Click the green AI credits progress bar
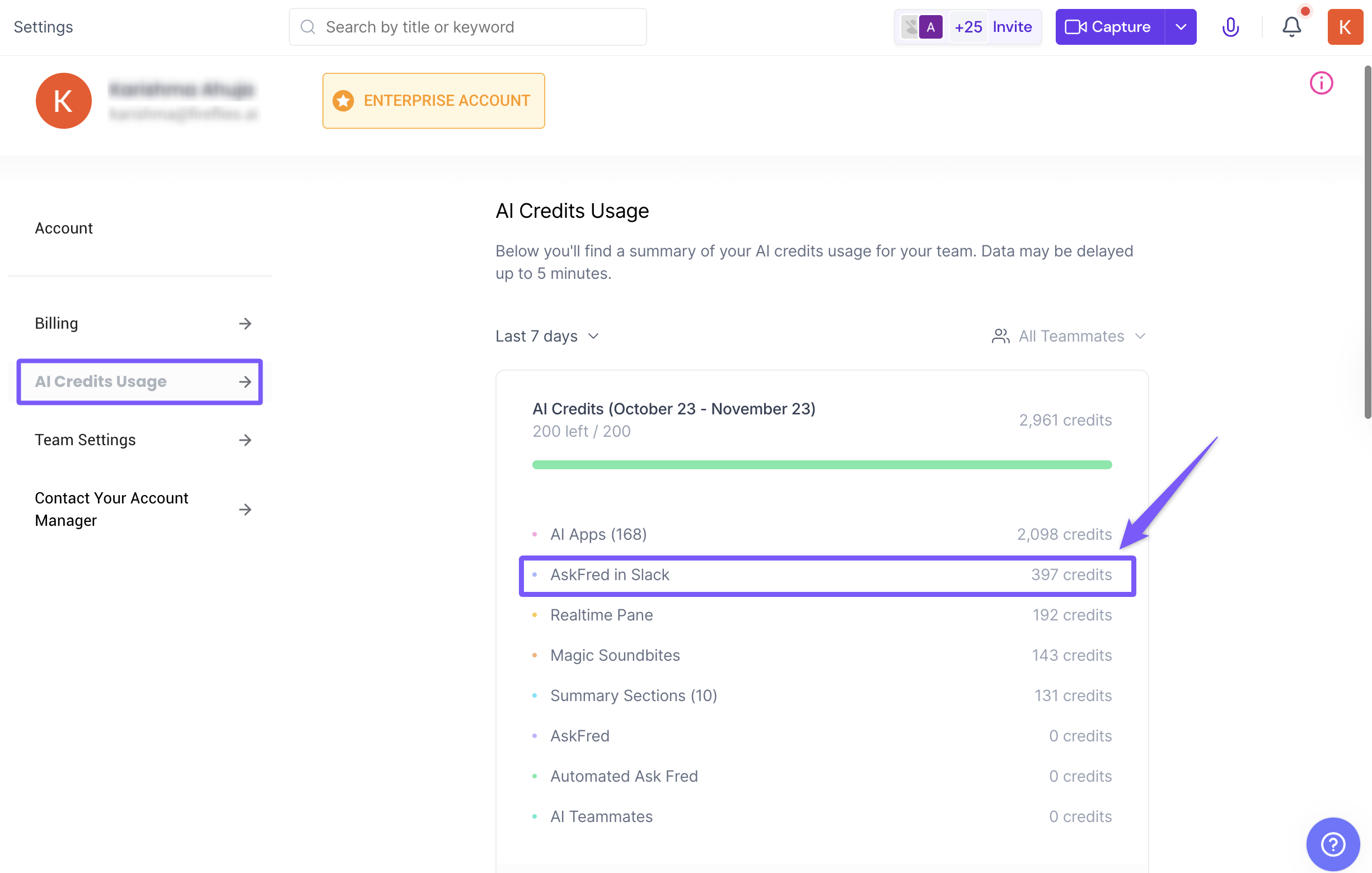 pos(822,465)
